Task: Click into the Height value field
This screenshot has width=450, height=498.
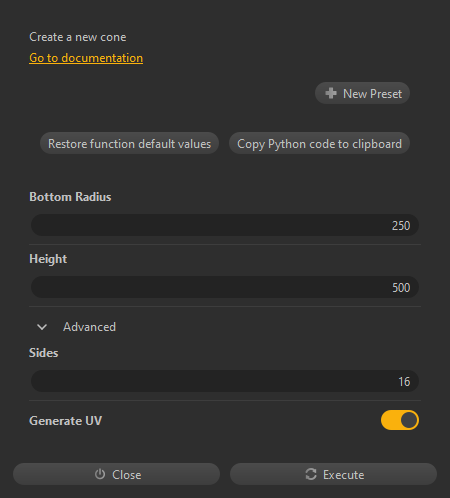Action: pyautogui.click(x=225, y=287)
